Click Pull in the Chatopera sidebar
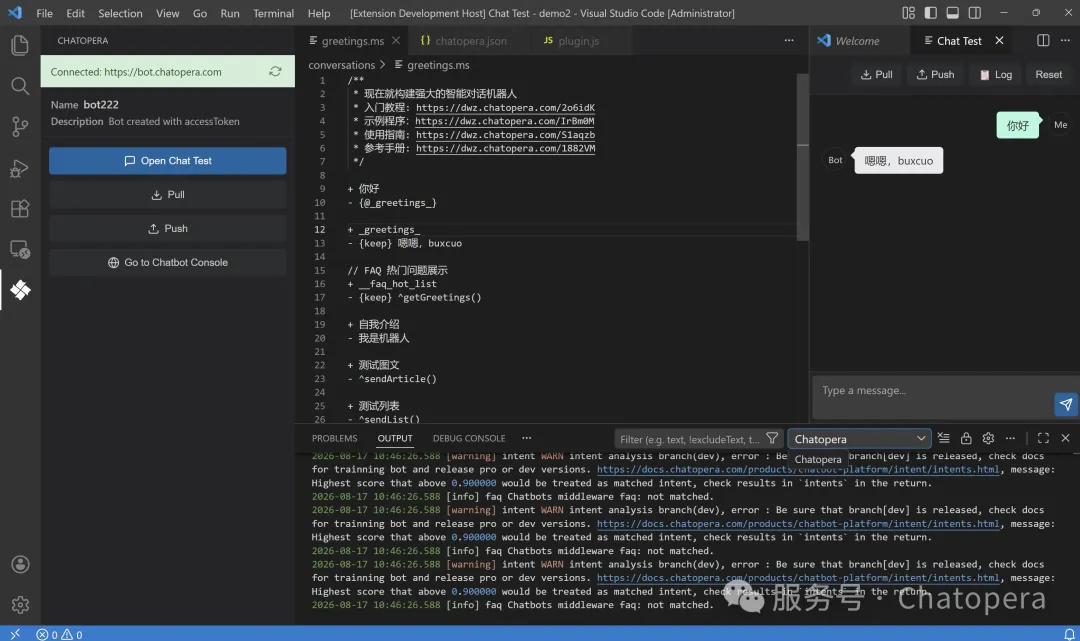Viewport: 1080px width, 641px height. [167, 195]
